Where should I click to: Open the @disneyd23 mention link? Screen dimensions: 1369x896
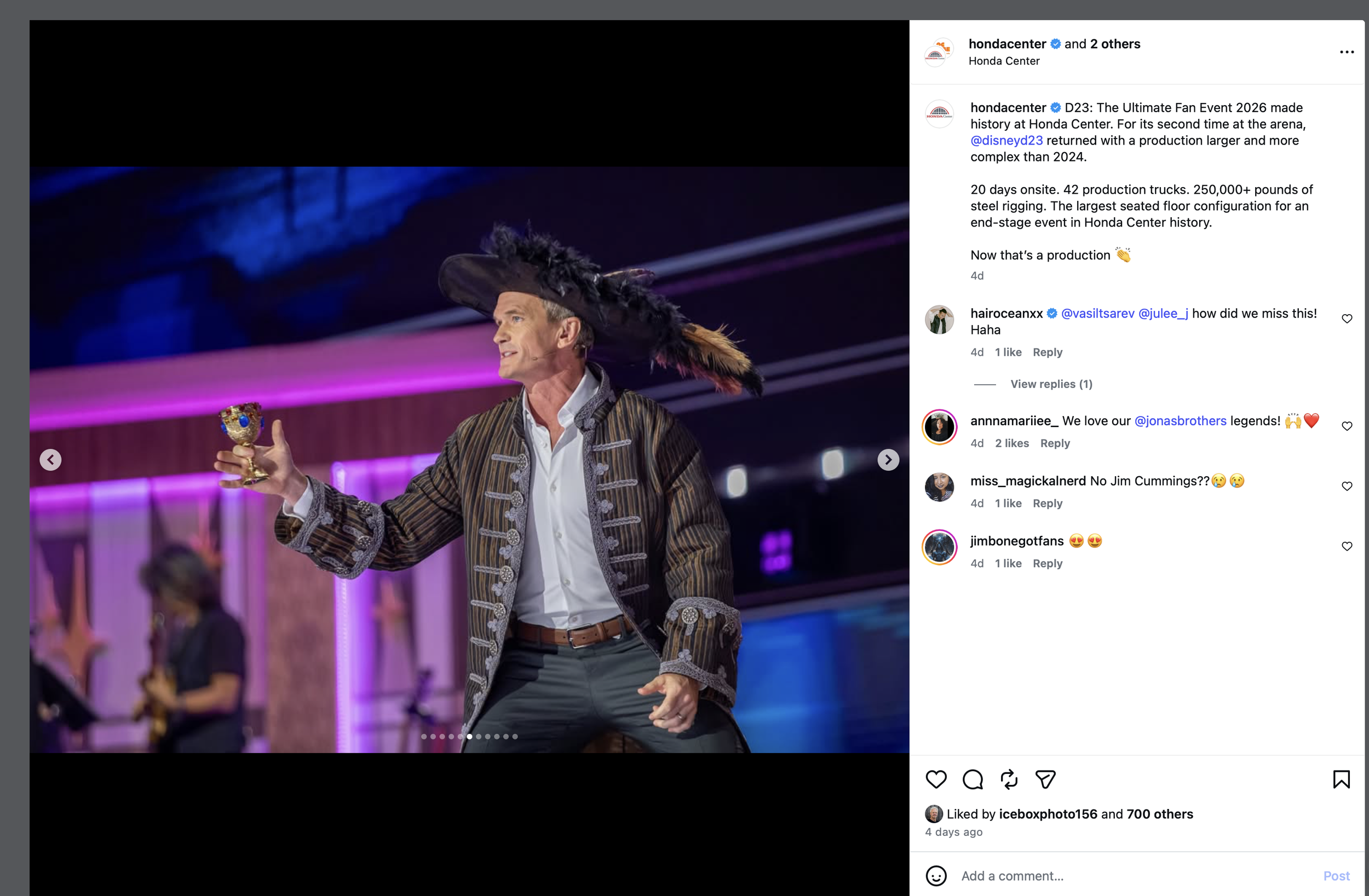[x=1006, y=140]
